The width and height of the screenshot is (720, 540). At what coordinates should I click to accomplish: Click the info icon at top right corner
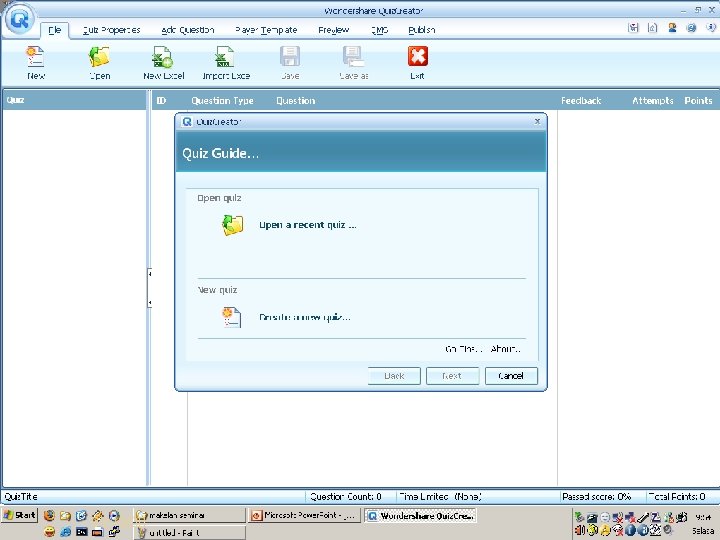711,28
